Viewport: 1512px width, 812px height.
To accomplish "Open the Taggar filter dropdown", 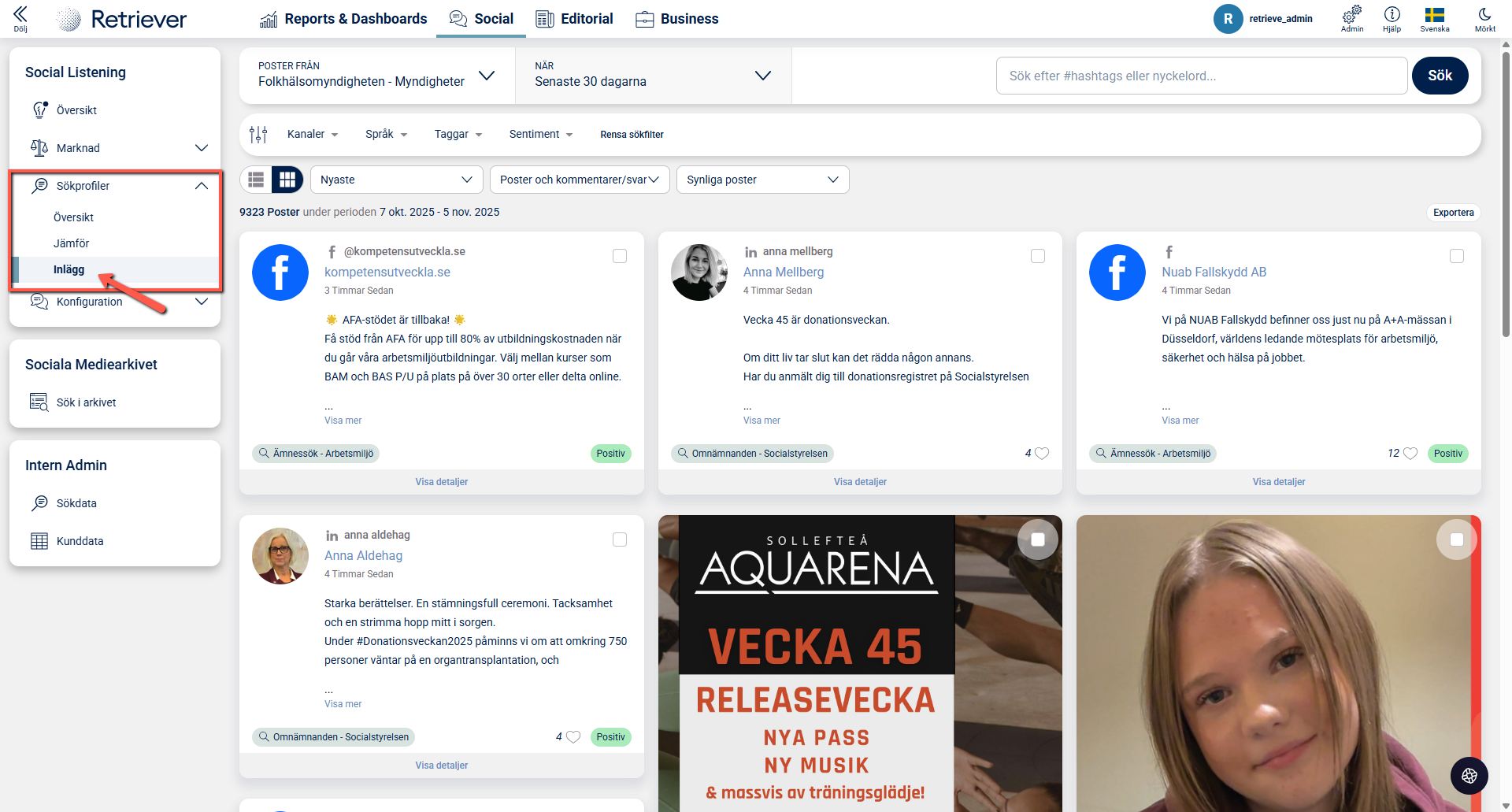I will (458, 135).
